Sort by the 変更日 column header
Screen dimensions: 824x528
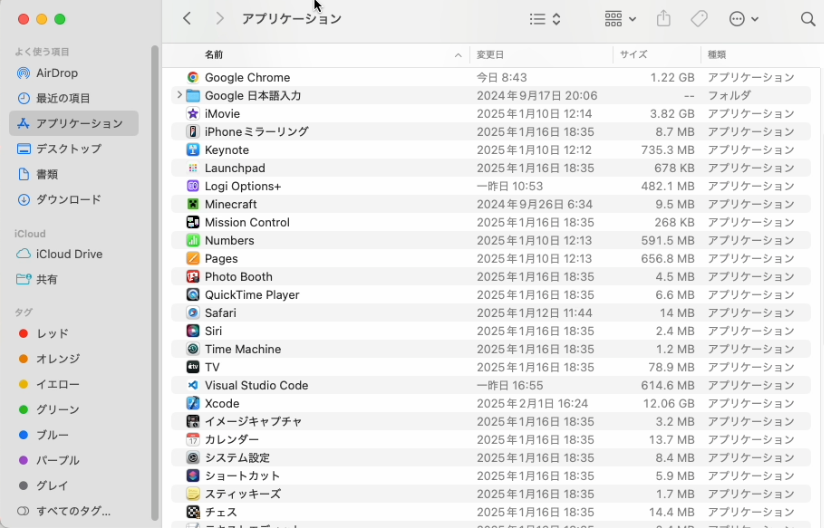click(x=541, y=55)
